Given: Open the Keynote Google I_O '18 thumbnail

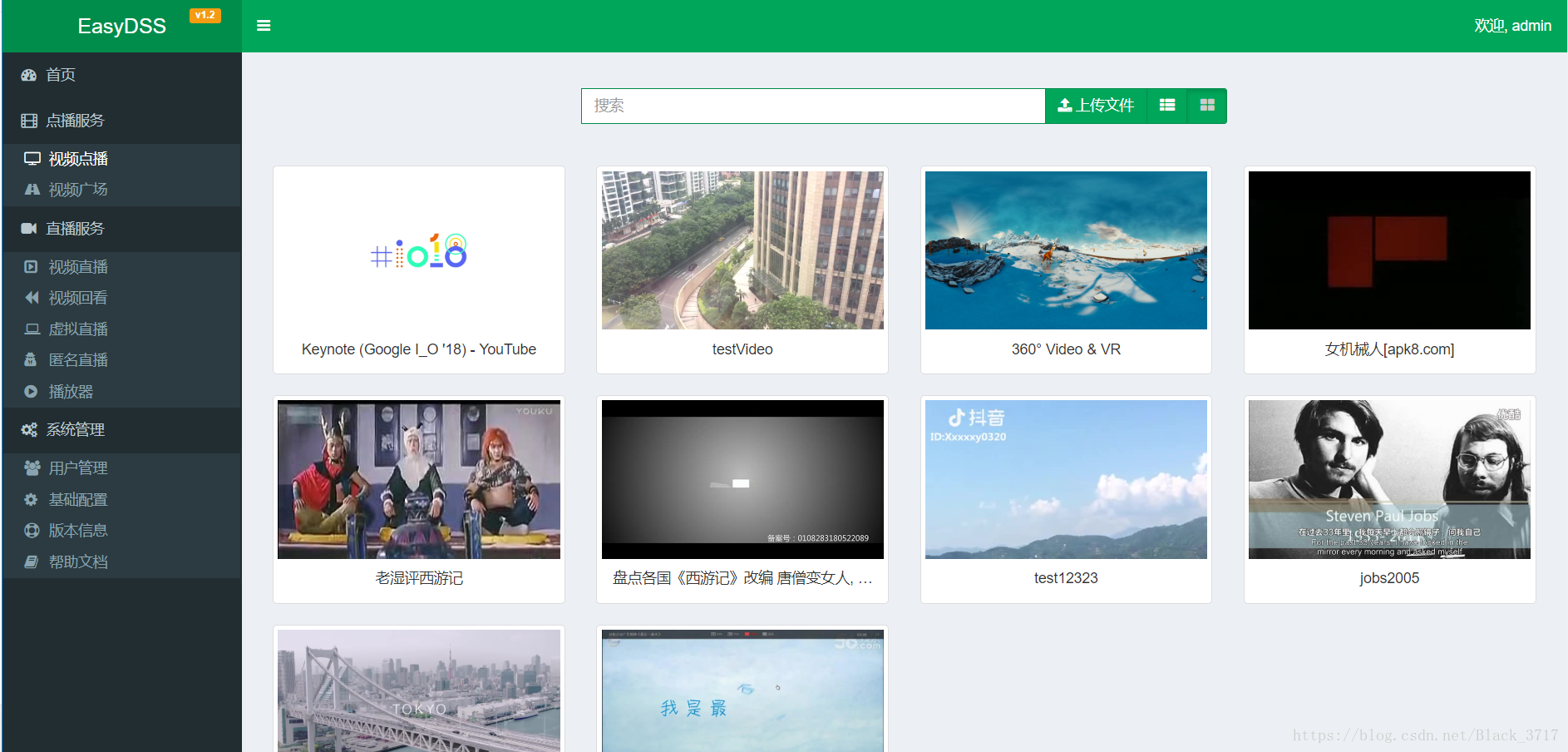Looking at the screenshot, I should [x=419, y=250].
